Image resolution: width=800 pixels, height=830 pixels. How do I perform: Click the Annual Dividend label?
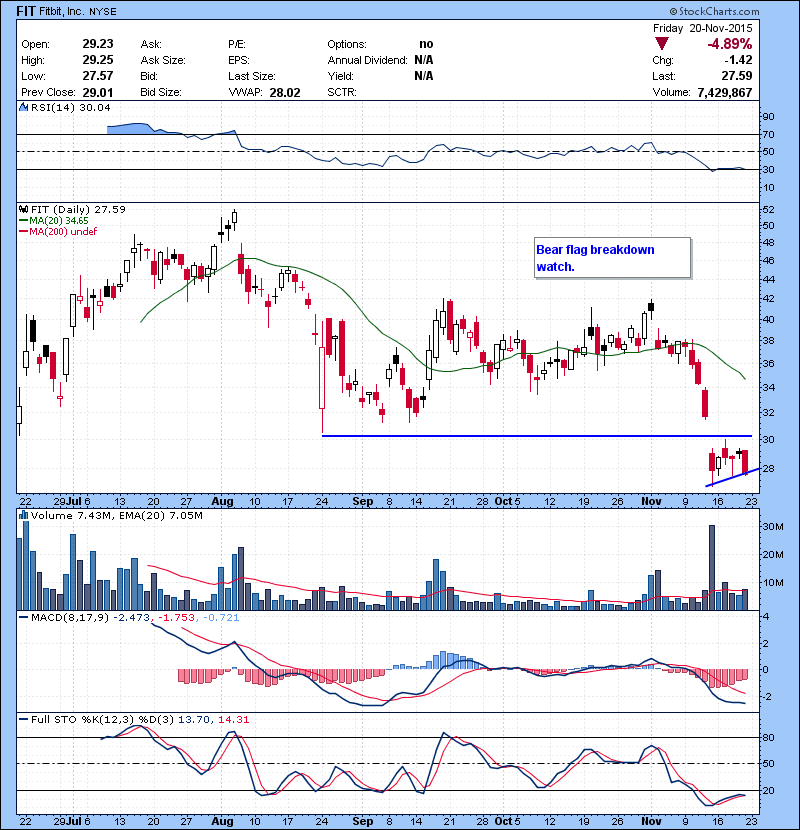[367, 60]
